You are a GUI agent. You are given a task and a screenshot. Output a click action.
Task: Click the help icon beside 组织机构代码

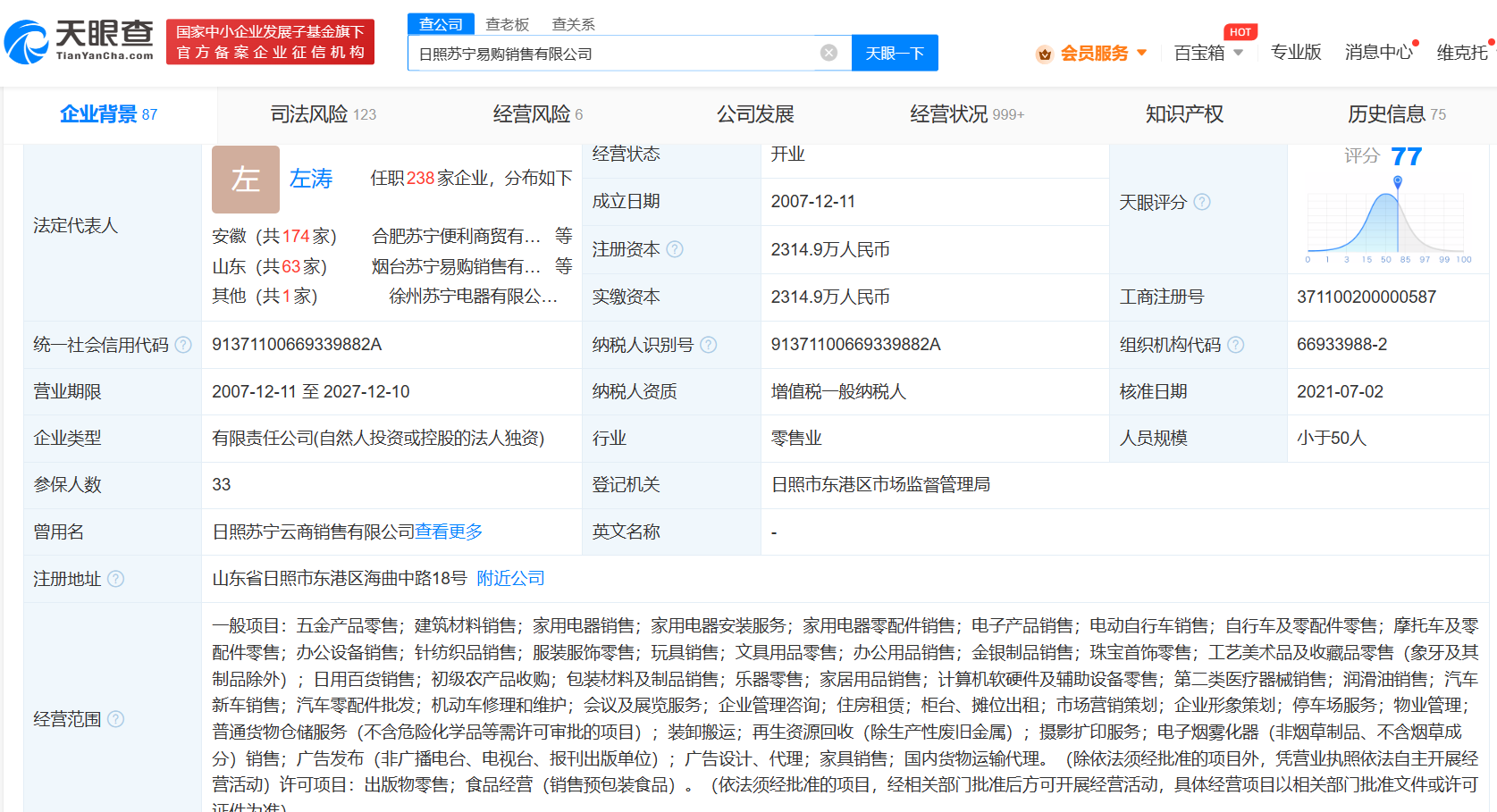coord(1235,344)
